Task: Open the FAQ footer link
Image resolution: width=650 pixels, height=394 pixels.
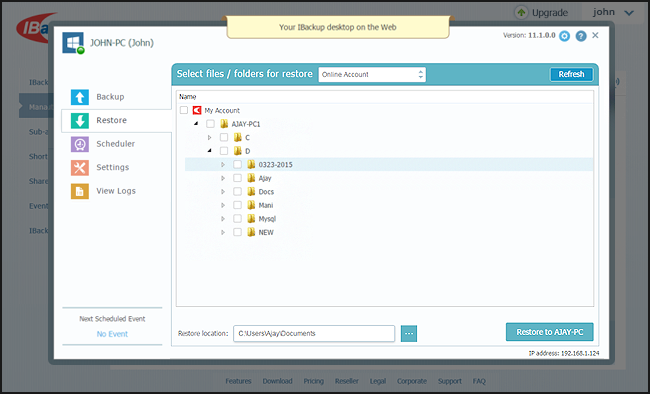Action: [479, 381]
